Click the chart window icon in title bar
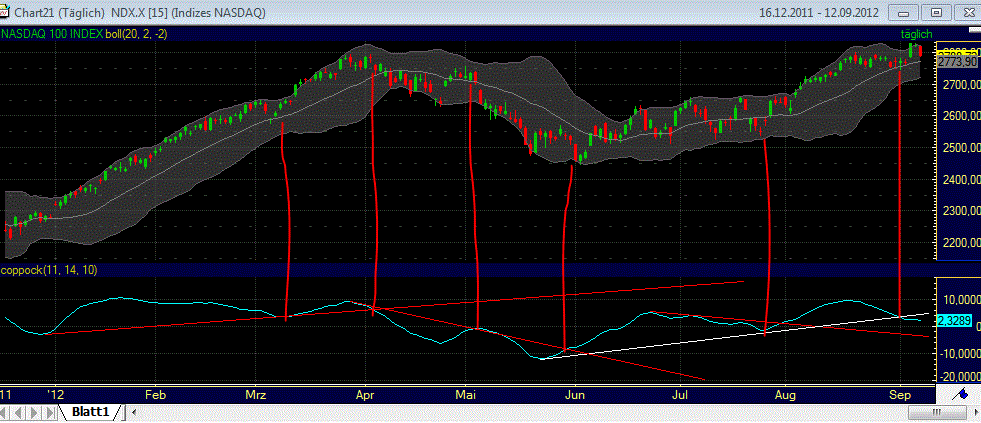The width and height of the screenshot is (981, 423). 6,11
